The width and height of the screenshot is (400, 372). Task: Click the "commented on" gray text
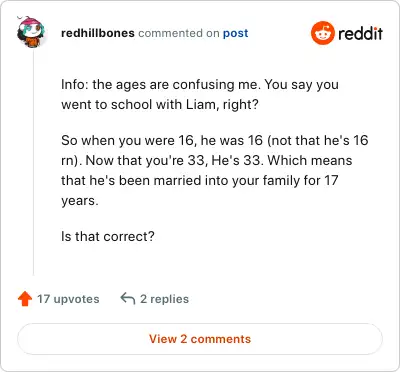click(179, 33)
